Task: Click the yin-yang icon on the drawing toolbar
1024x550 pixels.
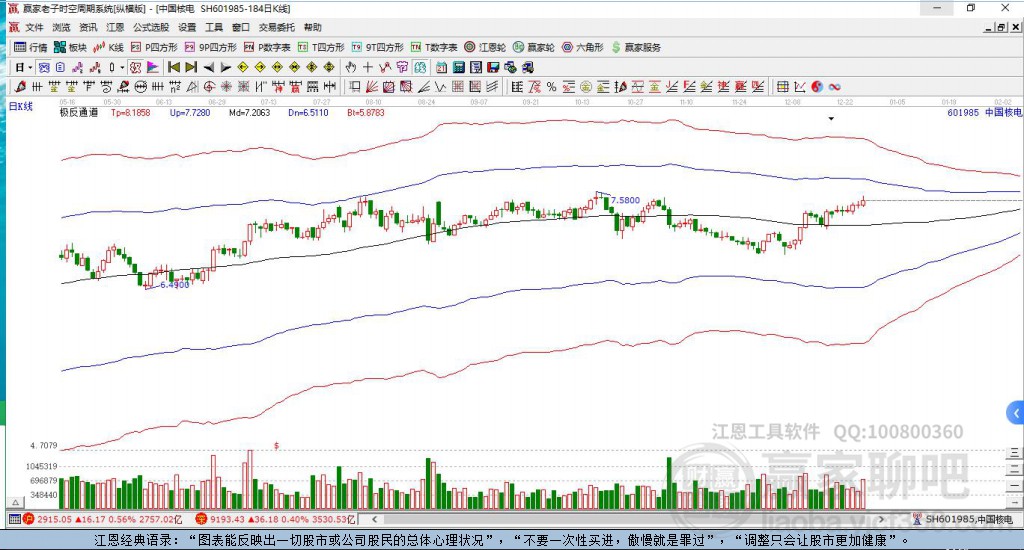Action: [817, 86]
